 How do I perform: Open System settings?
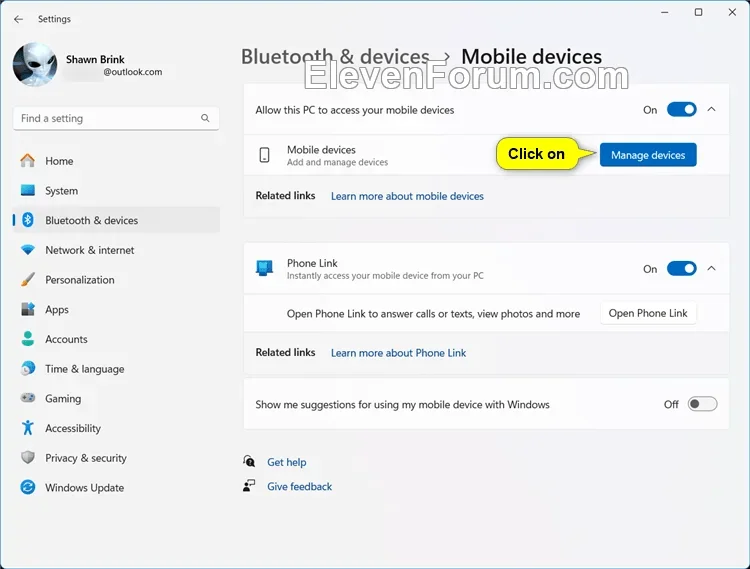(x=116, y=190)
